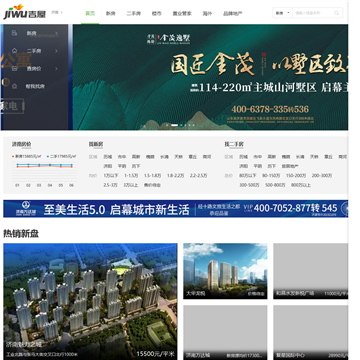Open the 济南万达城 property card

tap(225, 332)
